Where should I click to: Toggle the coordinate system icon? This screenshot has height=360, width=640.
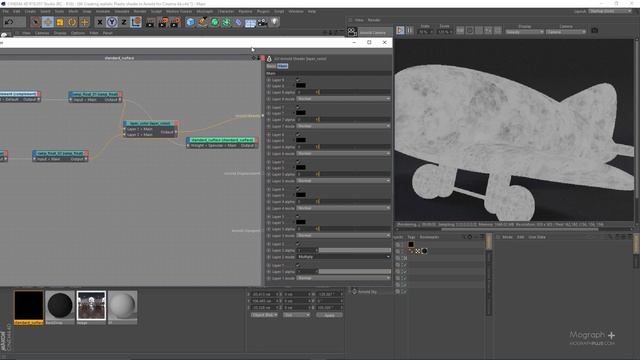click(136, 22)
